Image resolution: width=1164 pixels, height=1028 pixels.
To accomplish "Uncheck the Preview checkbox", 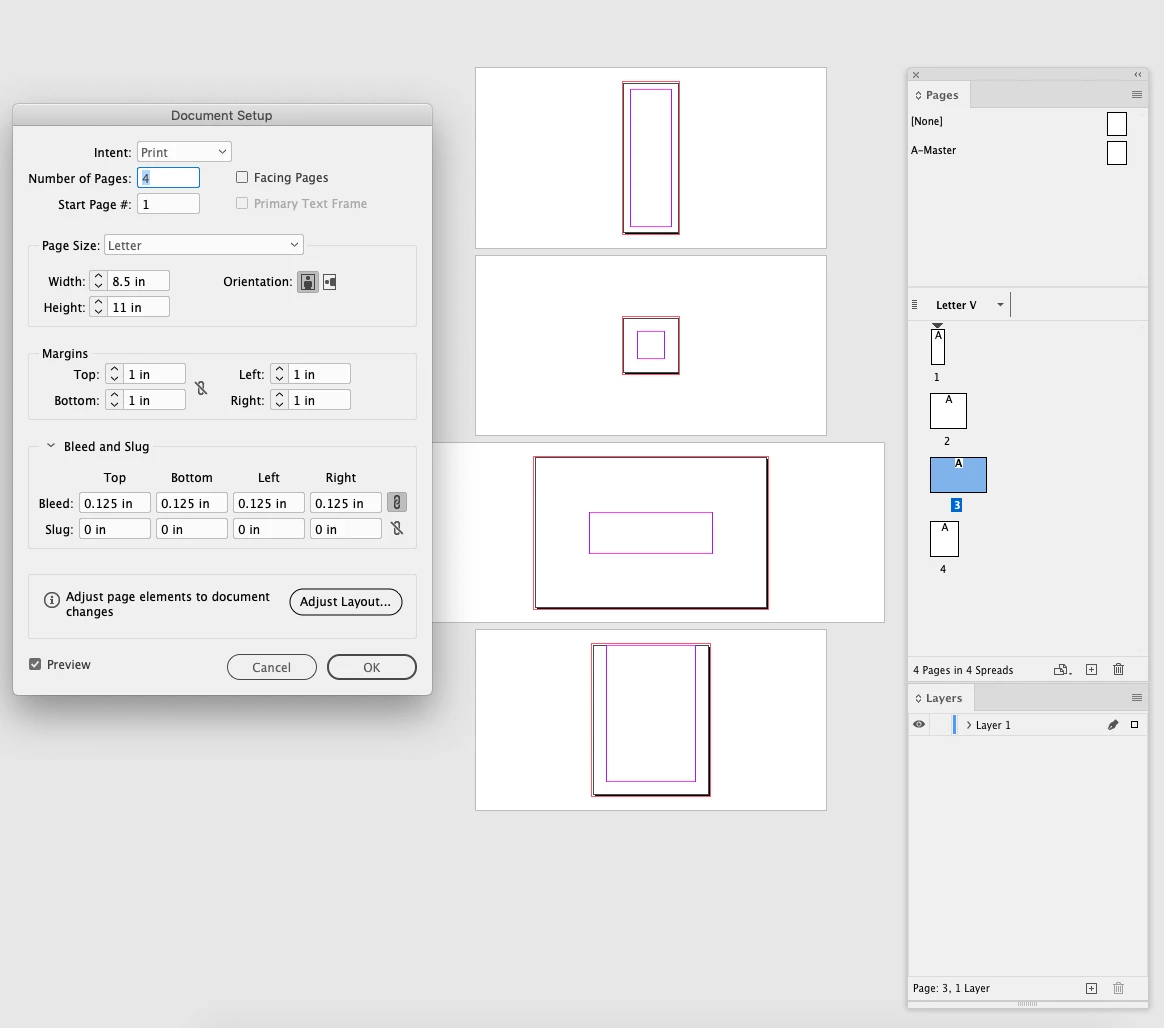I will (x=35, y=664).
